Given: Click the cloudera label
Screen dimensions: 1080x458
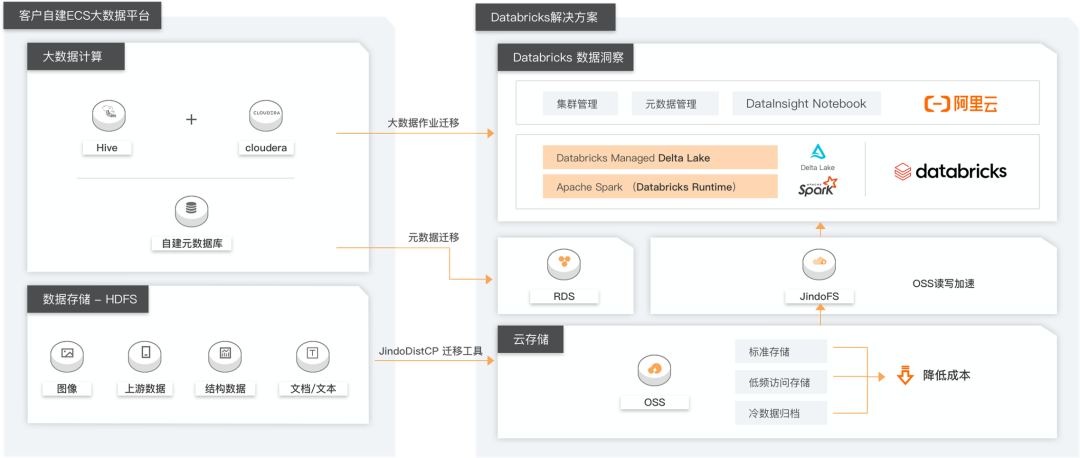Looking at the screenshot, I should coord(266,147).
